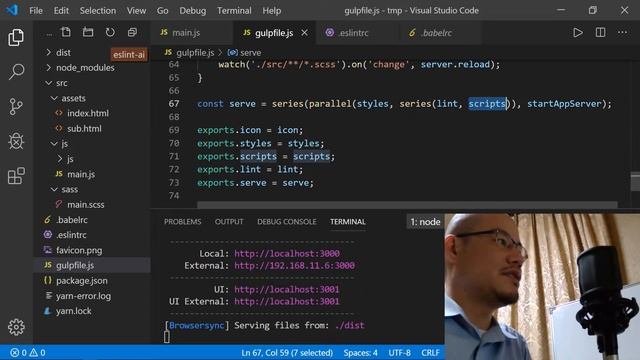Image resolution: width=640 pixels, height=360 pixels.
Task: Open the editor More Actions menu
Action: [x=622, y=33]
